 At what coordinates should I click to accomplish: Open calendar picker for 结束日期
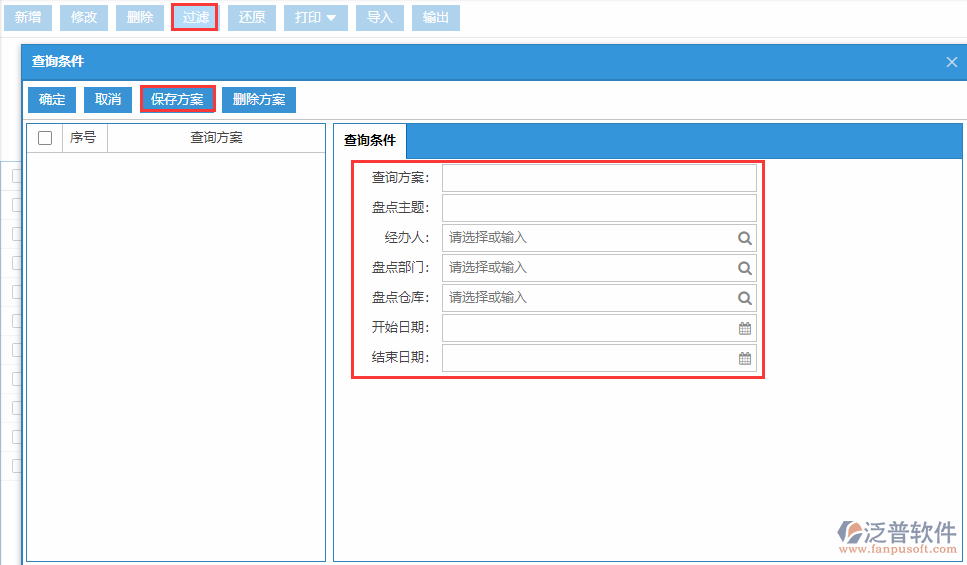click(x=745, y=358)
